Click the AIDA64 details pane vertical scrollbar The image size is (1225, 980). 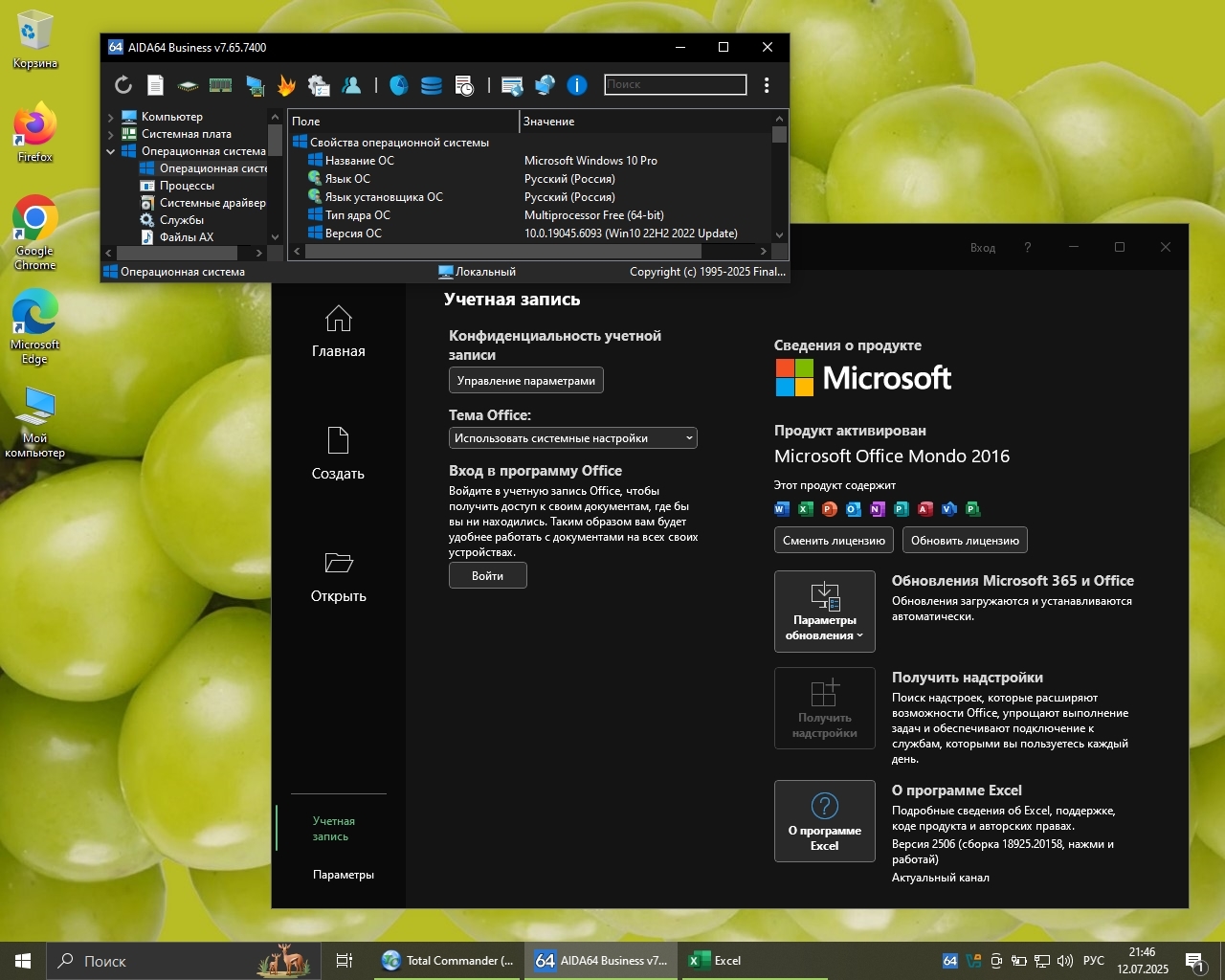tap(779, 176)
